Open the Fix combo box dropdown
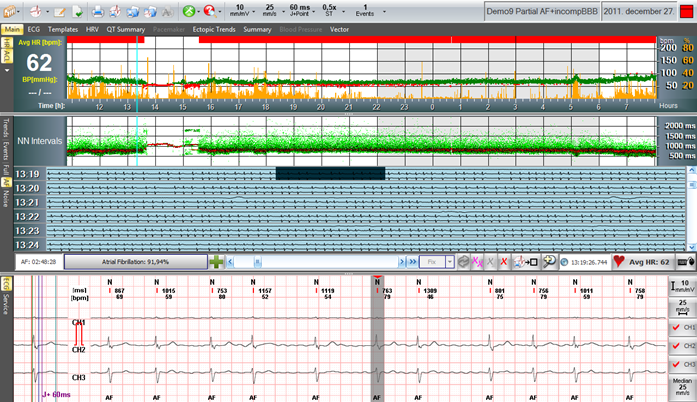The height and width of the screenshot is (402, 697). point(450,262)
